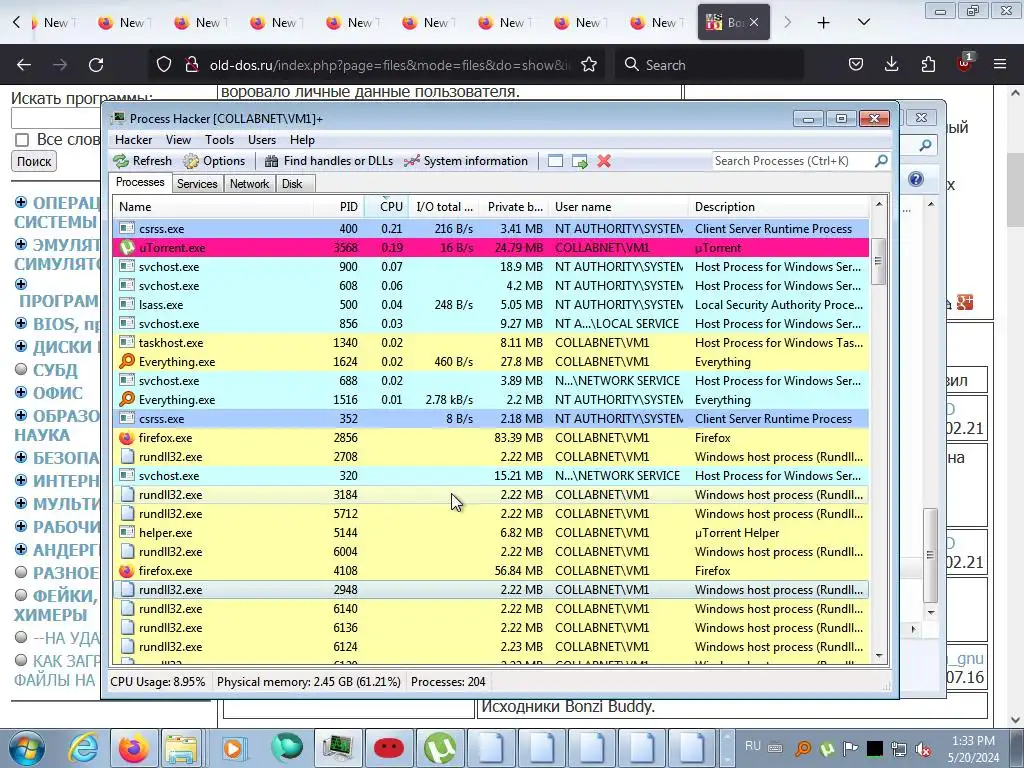The height and width of the screenshot is (768, 1024).
Task: Click uTorrent taskbar icon
Action: [x=439, y=748]
